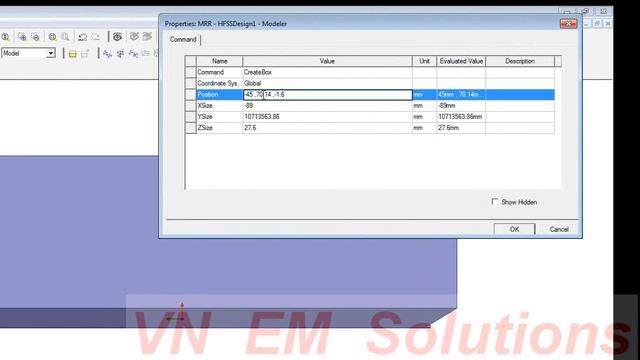Screen dimensions: 640x360
Task: Close the main HFSS window
Action: (604, 11)
